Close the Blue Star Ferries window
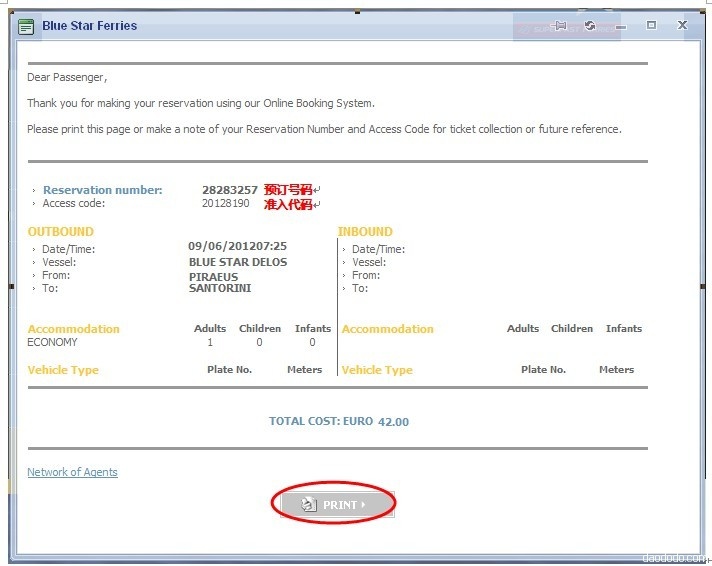This screenshot has height=566, width=712. pyautogui.click(x=682, y=25)
